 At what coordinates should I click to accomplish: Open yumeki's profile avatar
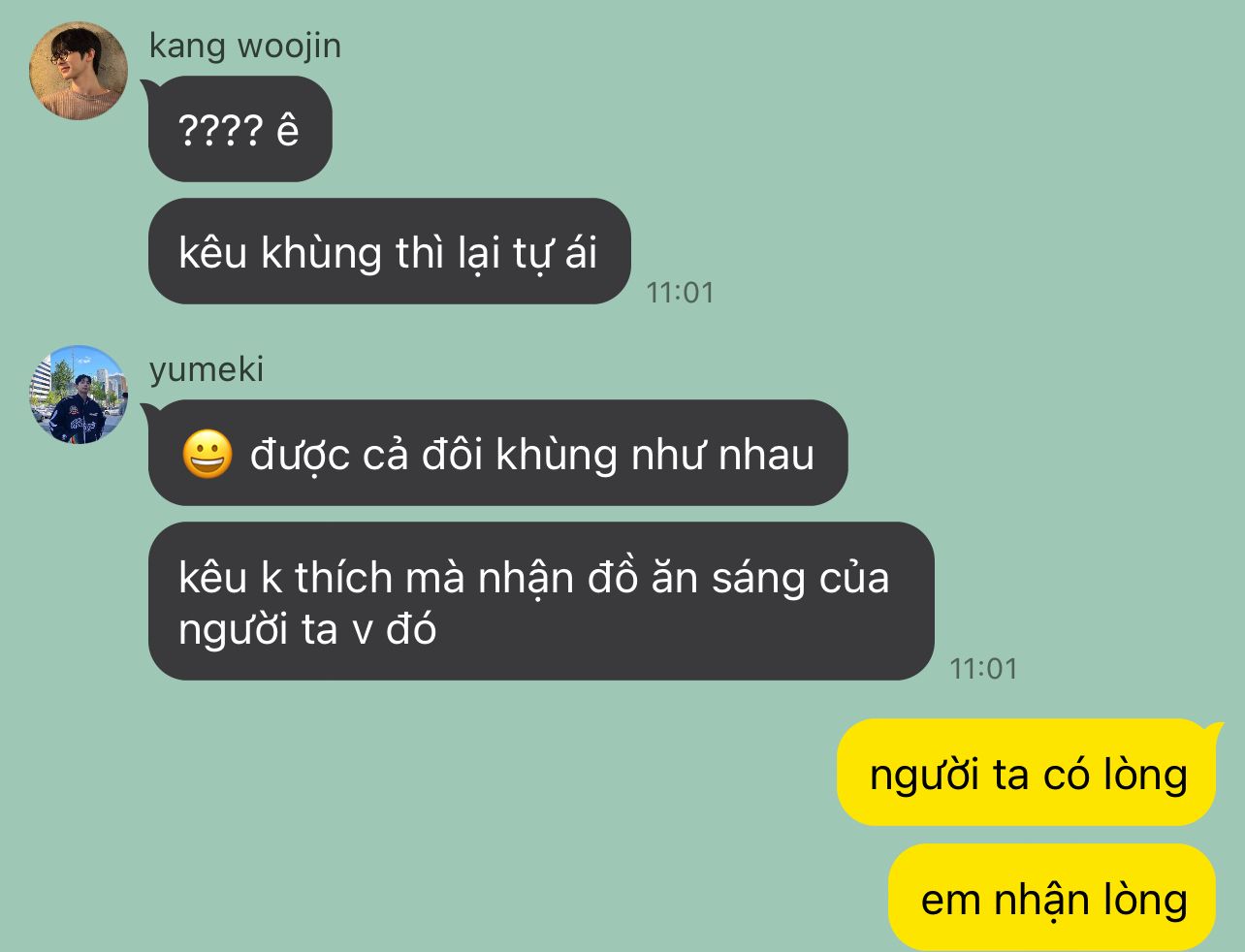coord(80,395)
